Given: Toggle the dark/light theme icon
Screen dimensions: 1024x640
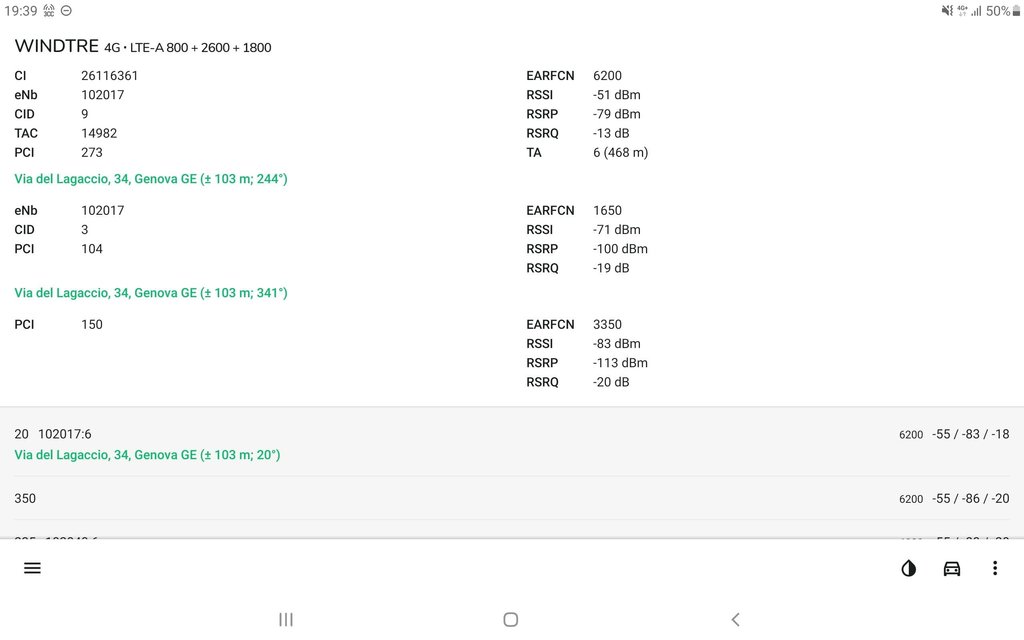Looking at the screenshot, I should tap(908, 568).
